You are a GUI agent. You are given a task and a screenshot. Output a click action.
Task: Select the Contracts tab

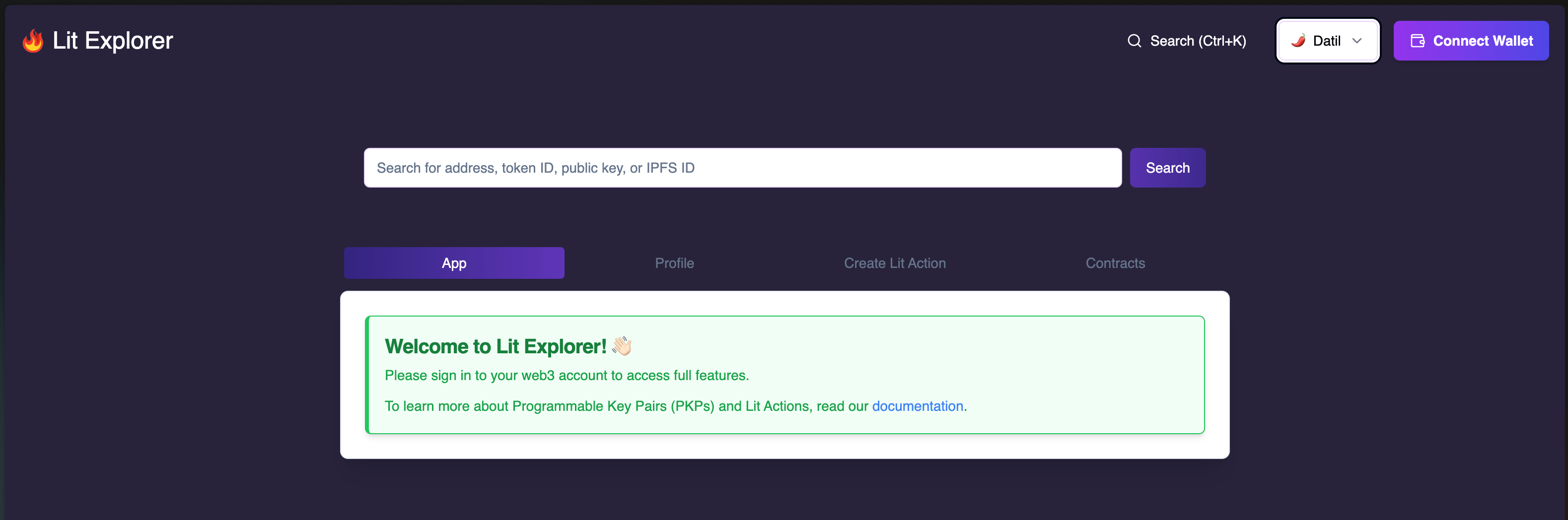click(x=1115, y=263)
